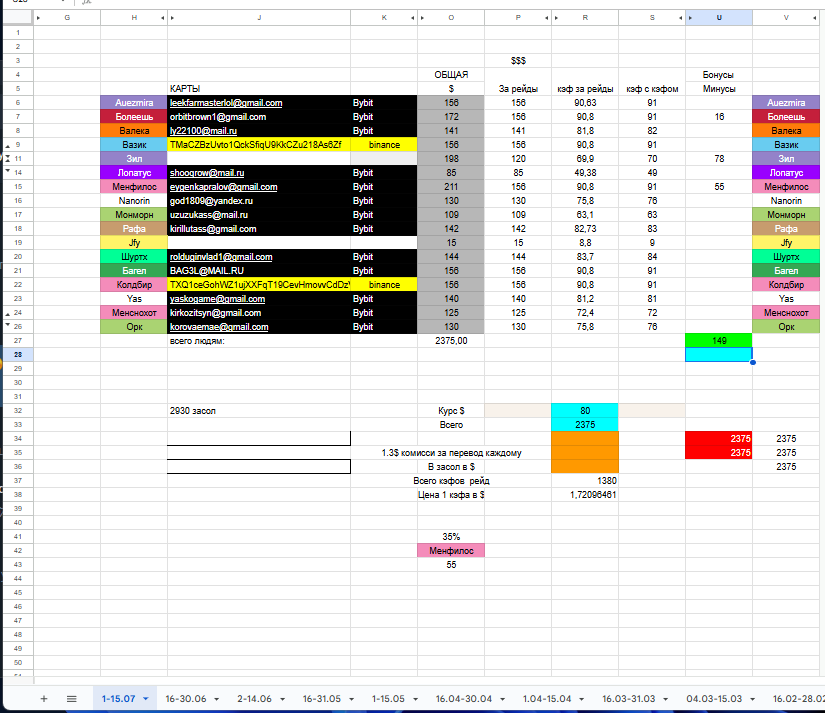The width and height of the screenshot is (825, 713).
Task: Select the 'всего людям:' cell
Action: click(x=259, y=340)
